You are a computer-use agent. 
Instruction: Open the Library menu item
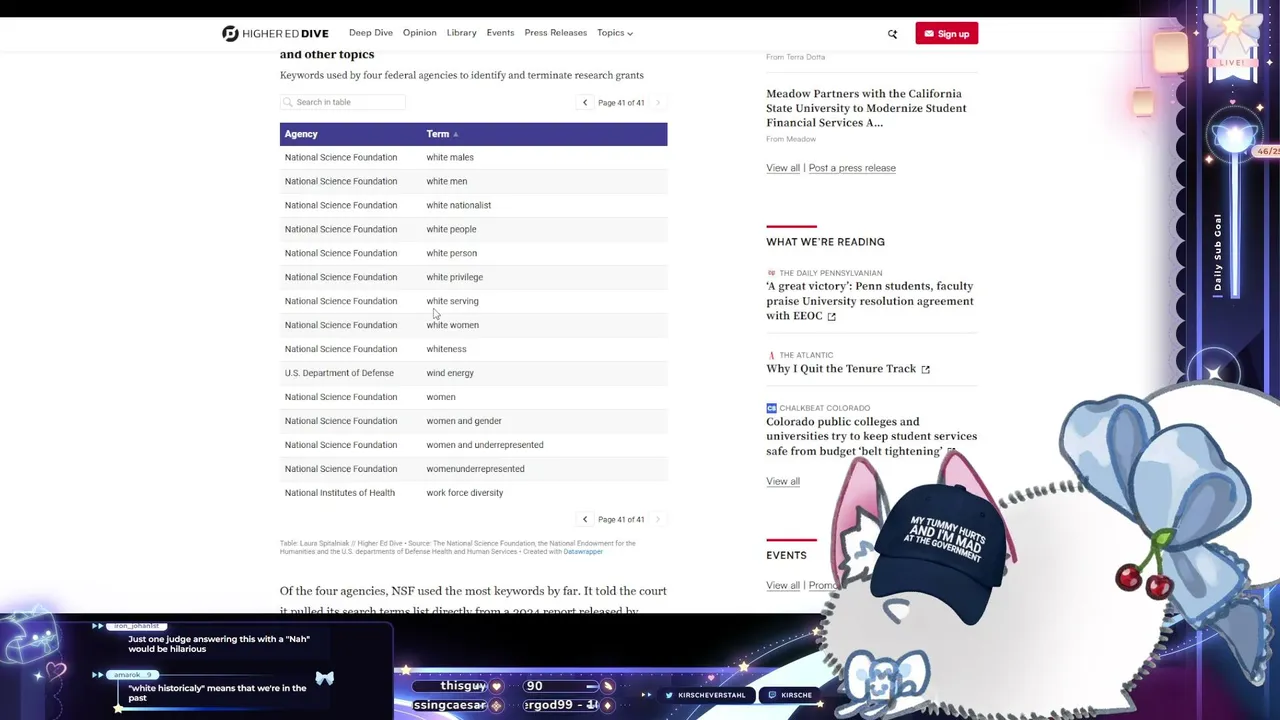(x=462, y=33)
